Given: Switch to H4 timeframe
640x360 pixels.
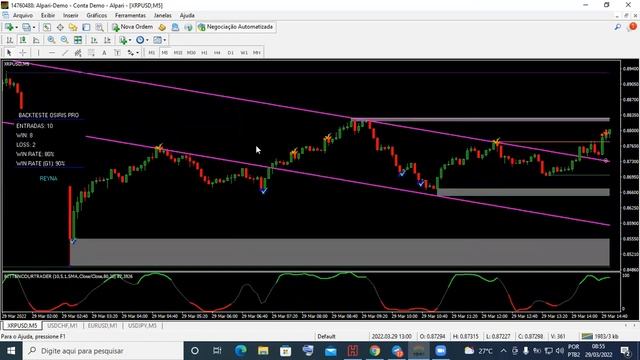Looking at the screenshot, I should [217, 53].
